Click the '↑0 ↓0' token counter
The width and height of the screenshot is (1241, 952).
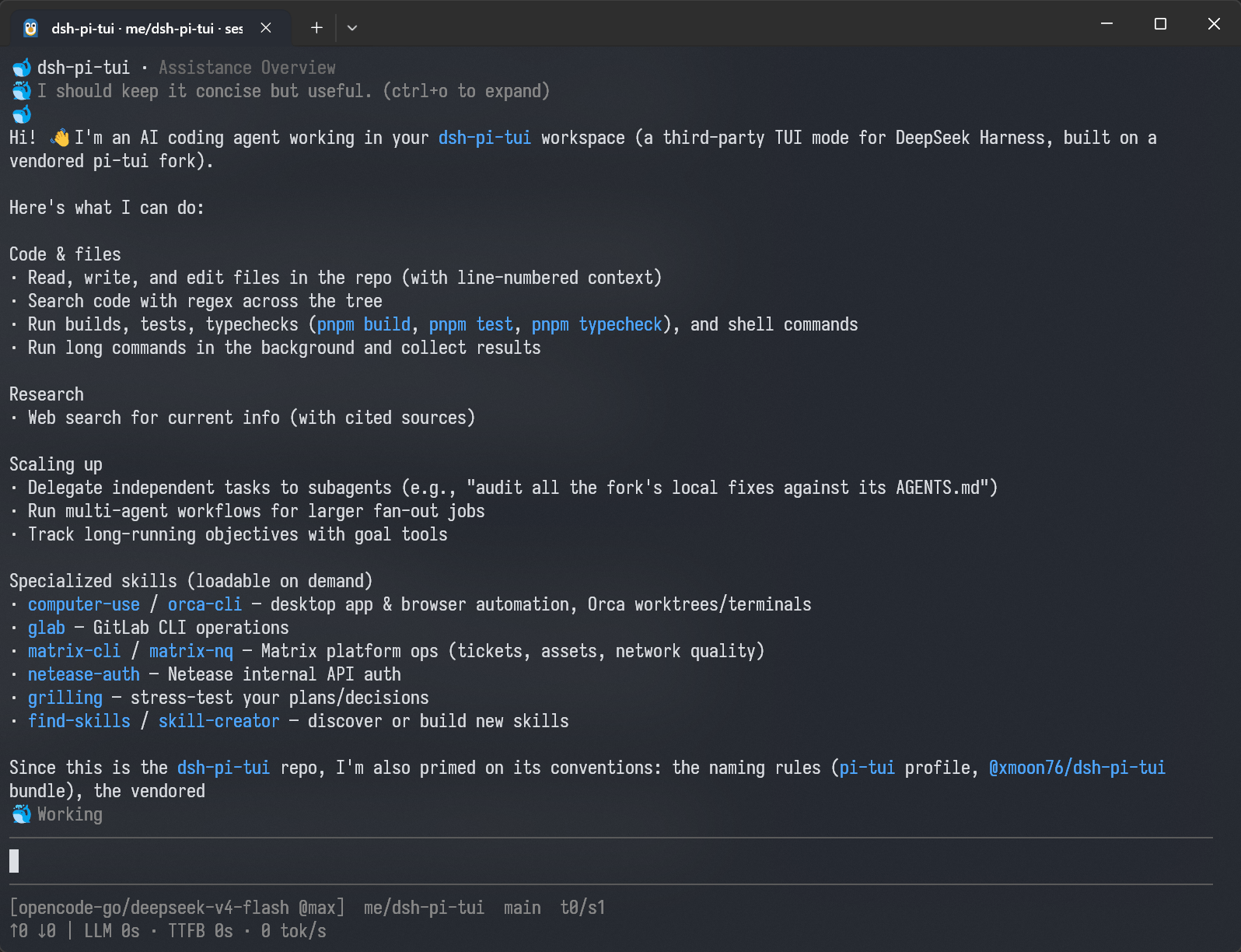point(33,931)
